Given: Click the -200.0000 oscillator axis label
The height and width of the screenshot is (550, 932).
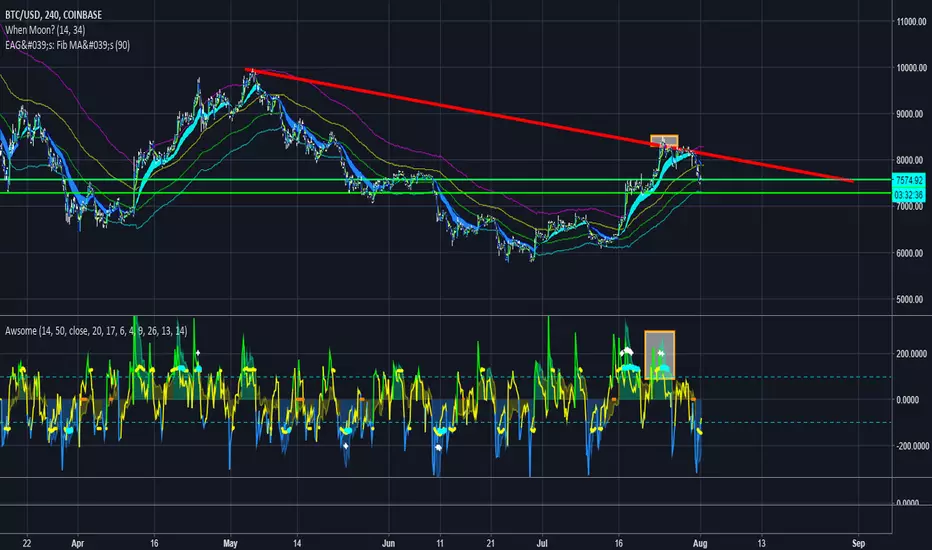Looking at the screenshot, I should tap(911, 446).
